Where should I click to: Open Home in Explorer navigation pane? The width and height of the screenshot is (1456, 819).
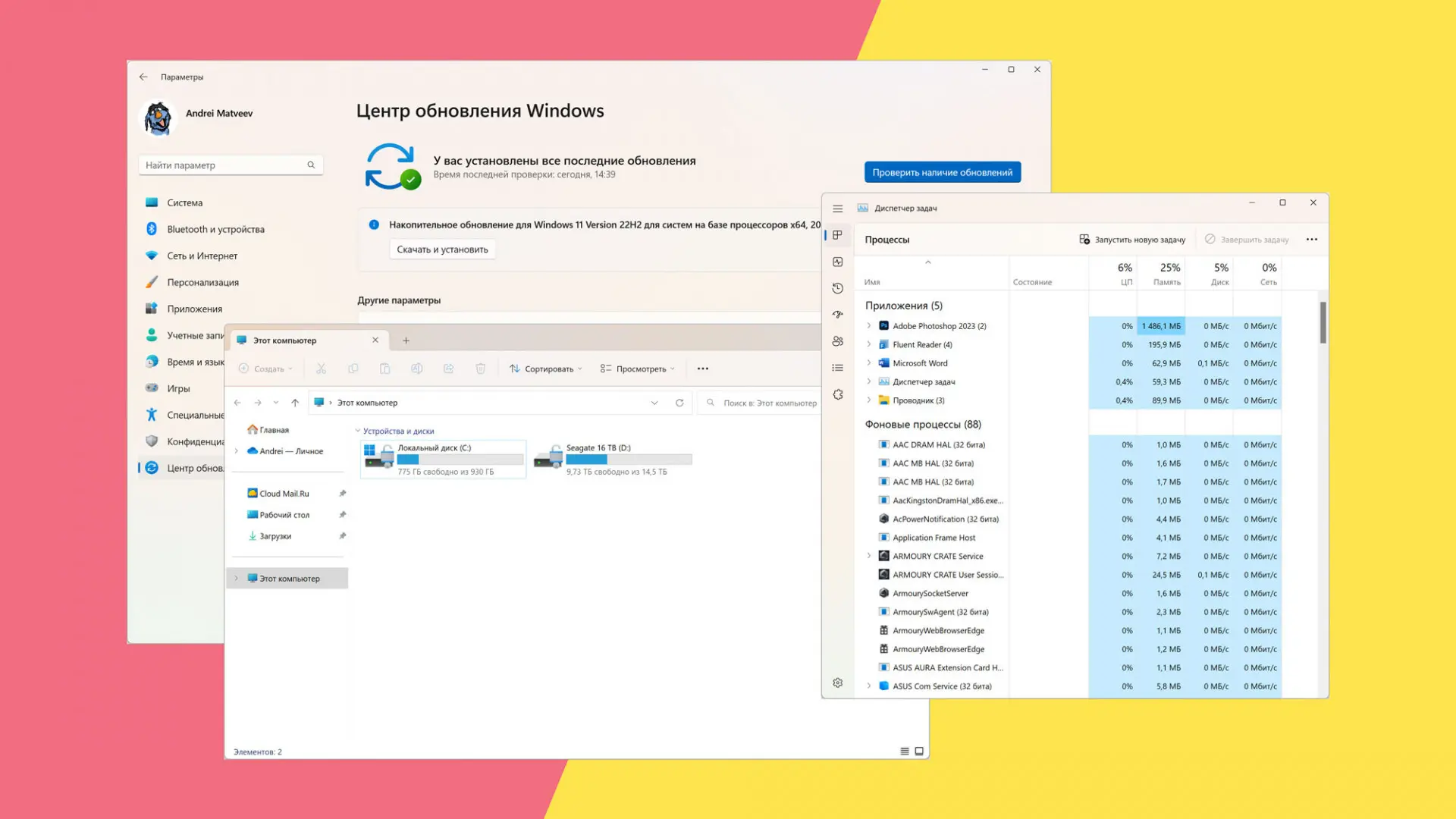pyautogui.click(x=267, y=430)
